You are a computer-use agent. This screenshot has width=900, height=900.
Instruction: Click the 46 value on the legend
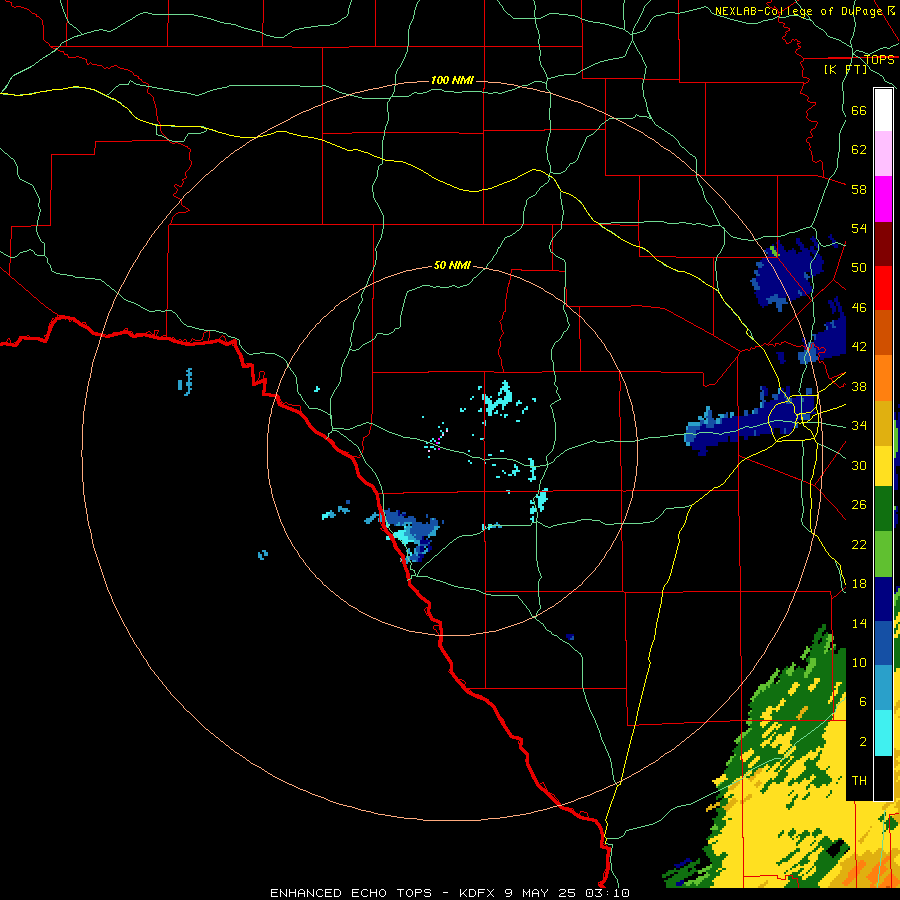(x=859, y=308)
